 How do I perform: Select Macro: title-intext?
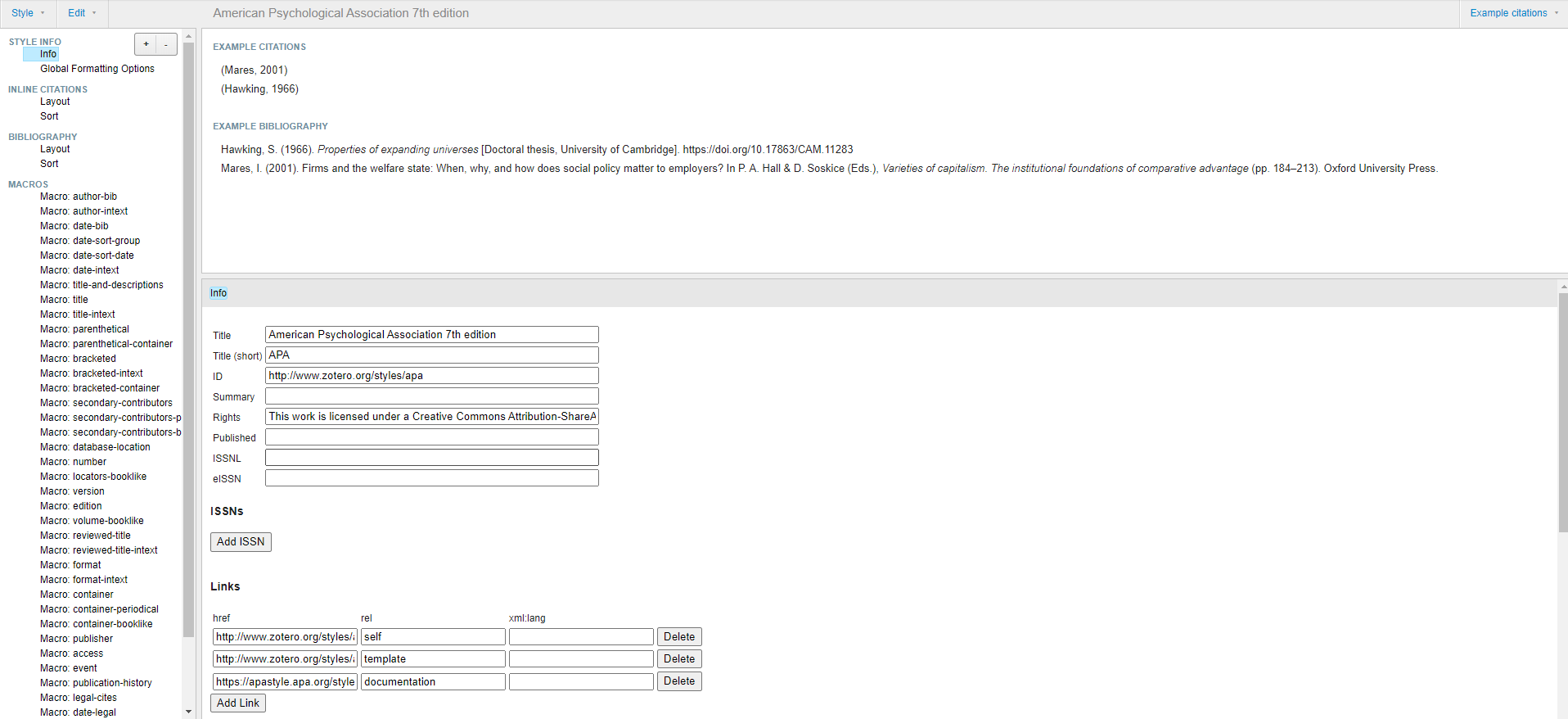78,314
